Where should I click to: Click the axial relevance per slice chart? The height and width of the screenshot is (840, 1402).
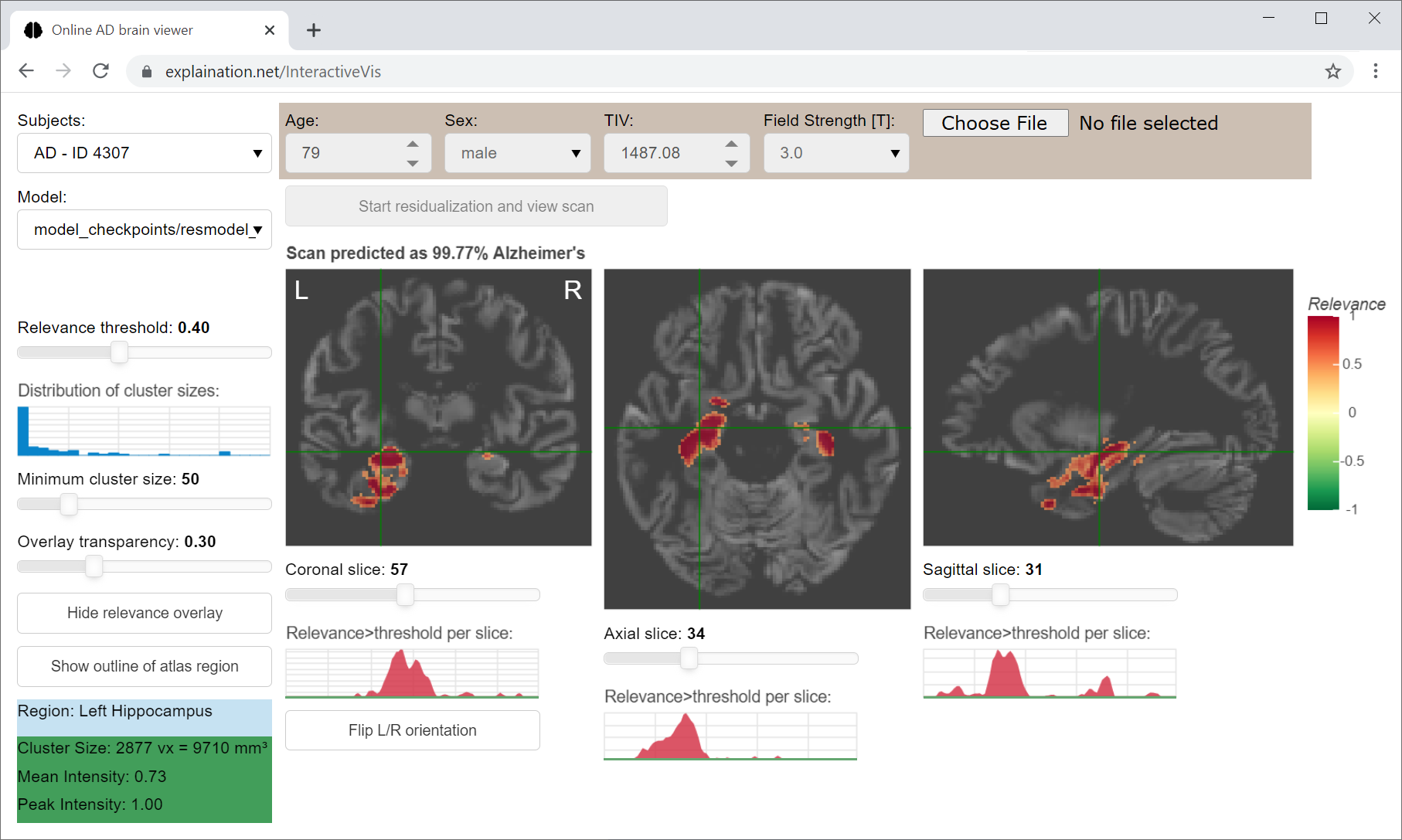click(x=730, y=737)
